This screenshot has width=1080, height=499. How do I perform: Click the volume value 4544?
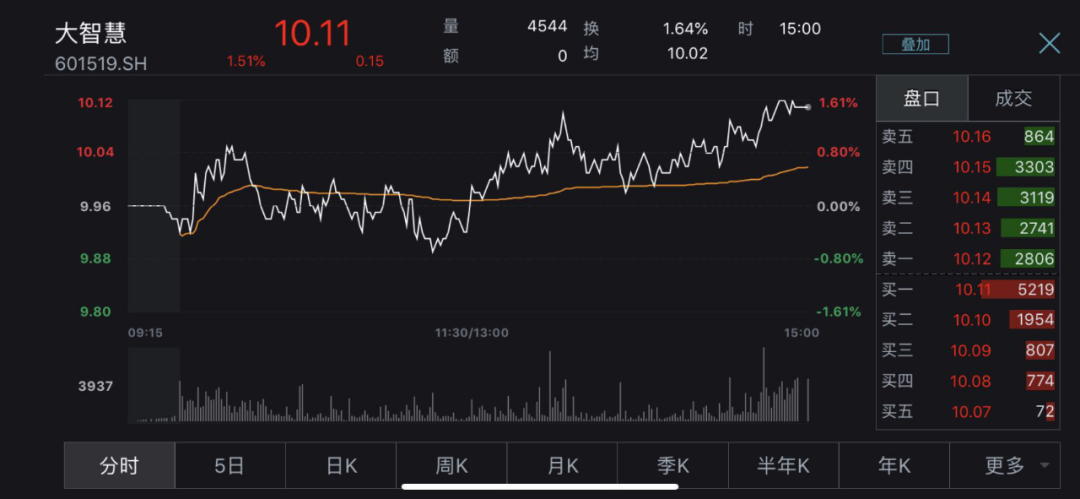tap(547, 27)
